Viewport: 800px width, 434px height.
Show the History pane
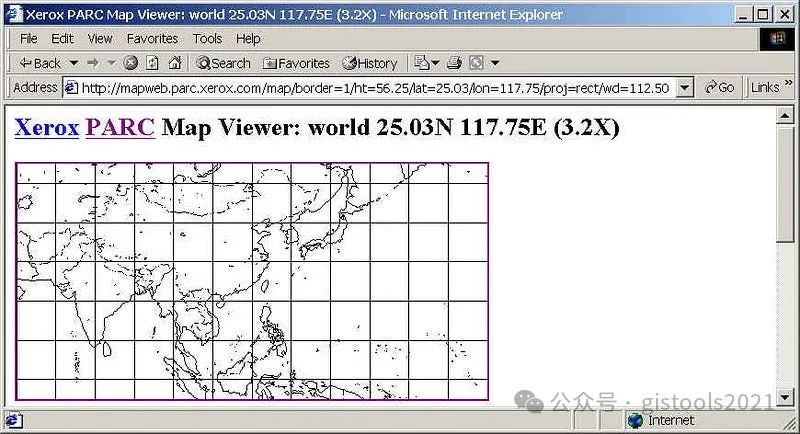[370, 63]
